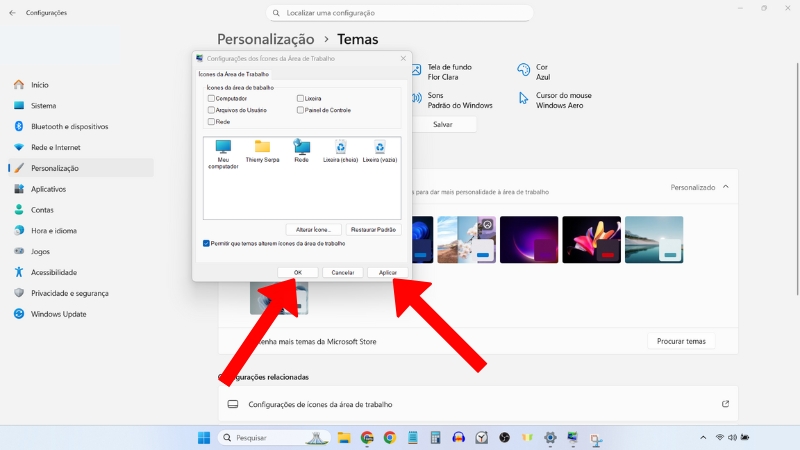Toggle the Arquivos do Usuário checkbox
The height and width of the screenshot is (450, 800).
[211, 110]
